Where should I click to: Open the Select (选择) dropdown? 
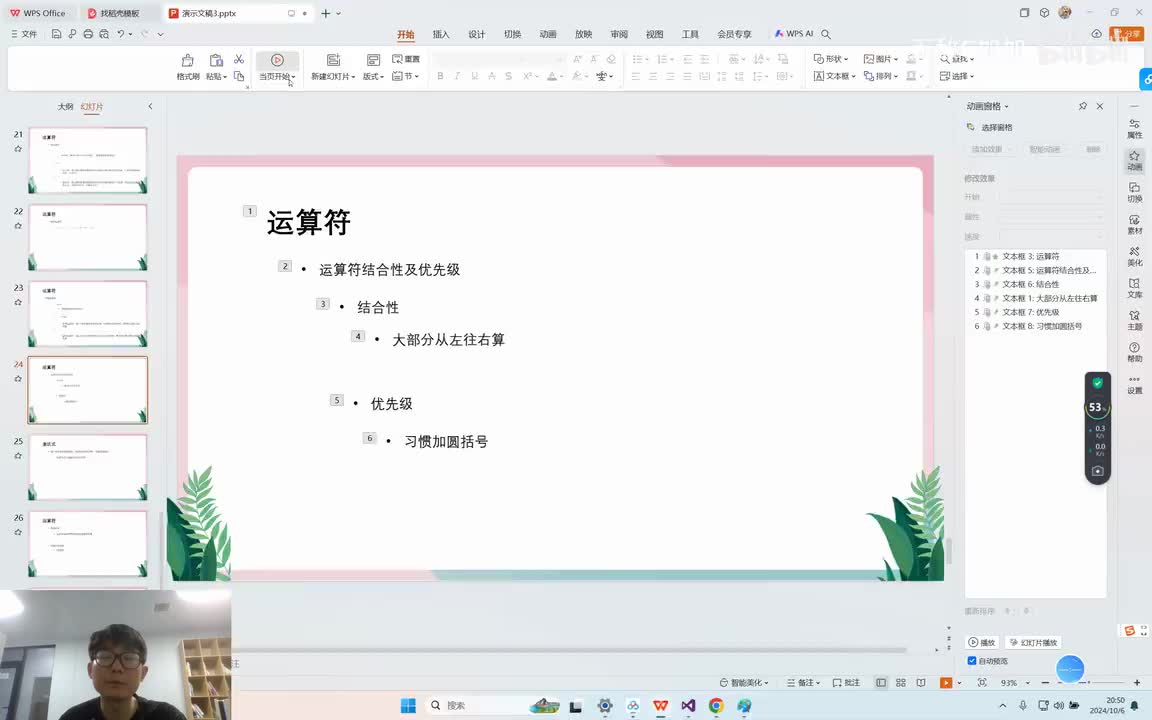(x=957, y=76)
